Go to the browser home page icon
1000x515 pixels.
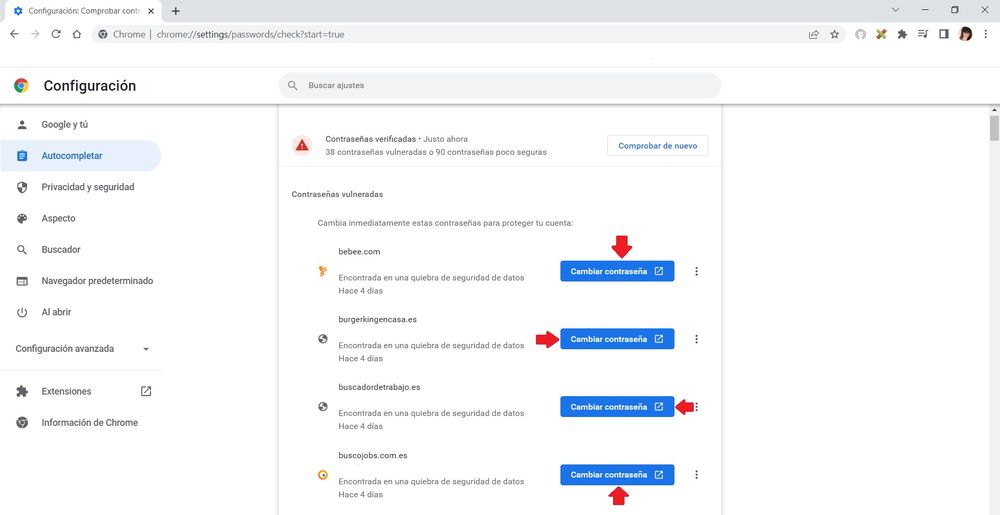77,34
